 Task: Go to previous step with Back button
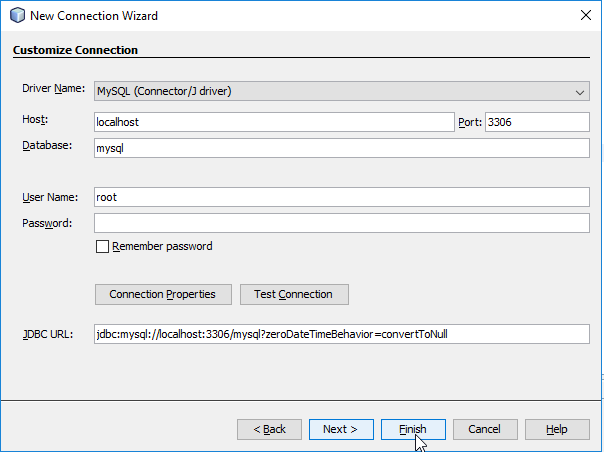coord(269,429)
